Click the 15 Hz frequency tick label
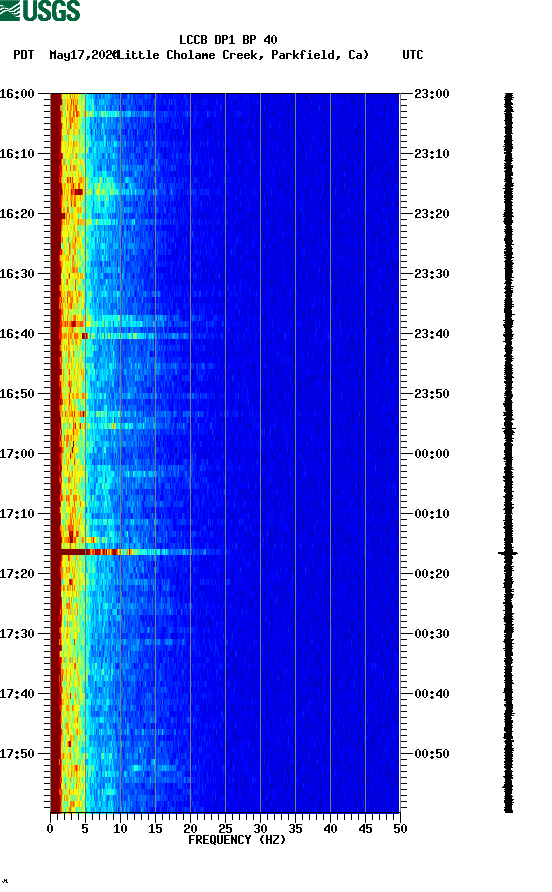 [155, 829]
